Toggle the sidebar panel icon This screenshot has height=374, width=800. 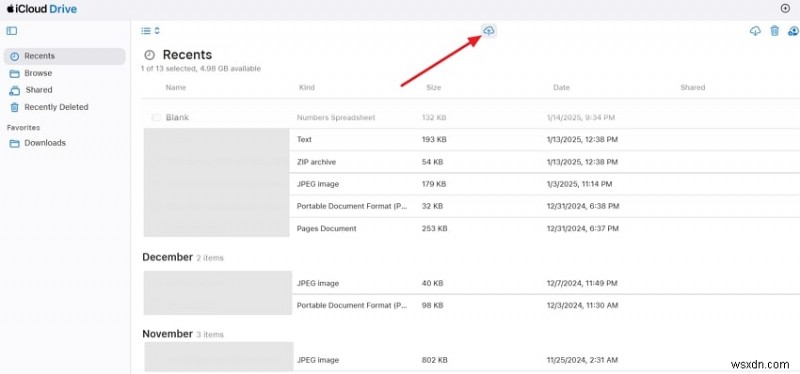[x=12, y=31]
